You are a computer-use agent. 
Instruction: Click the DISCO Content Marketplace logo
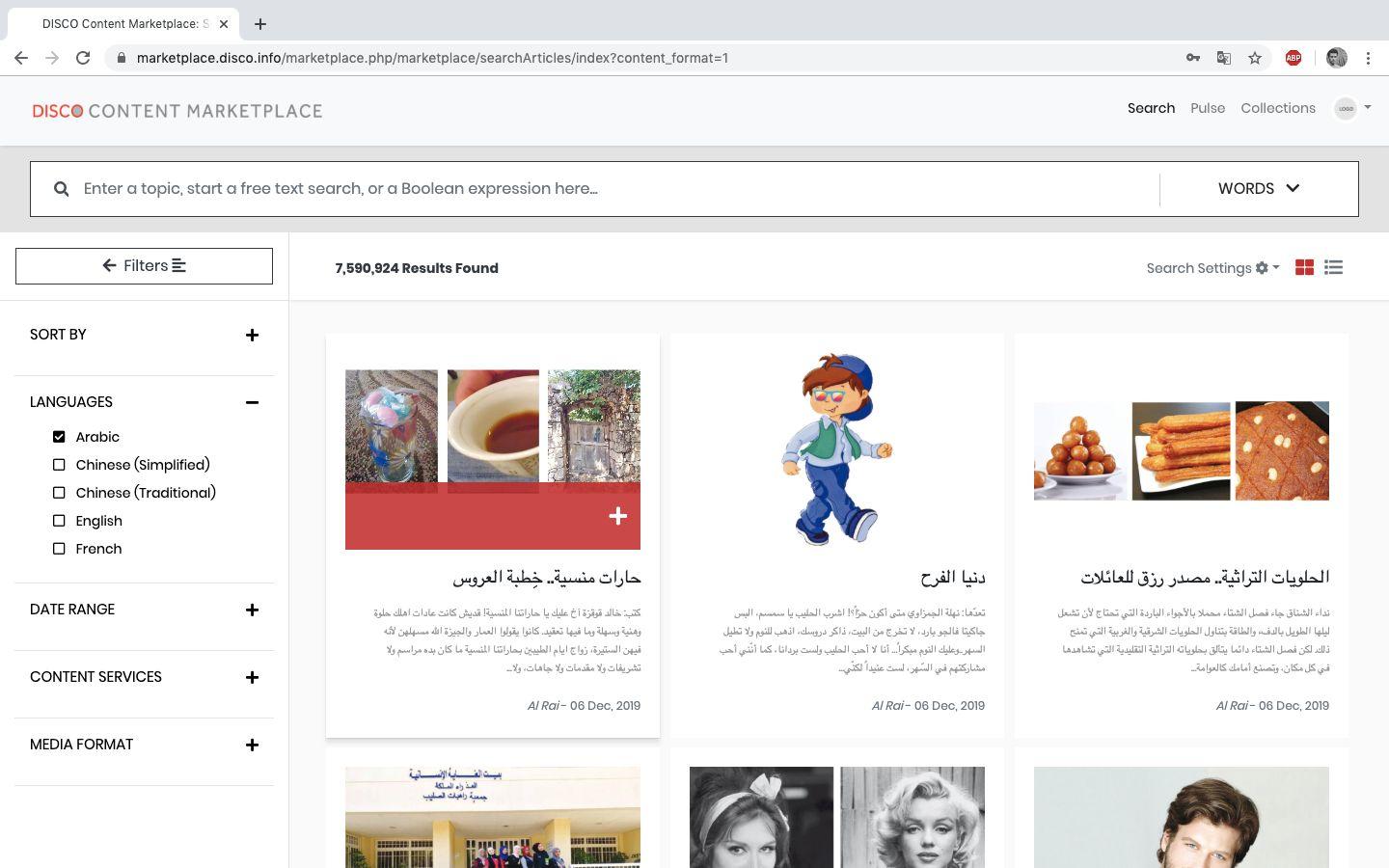coord(177,111)
